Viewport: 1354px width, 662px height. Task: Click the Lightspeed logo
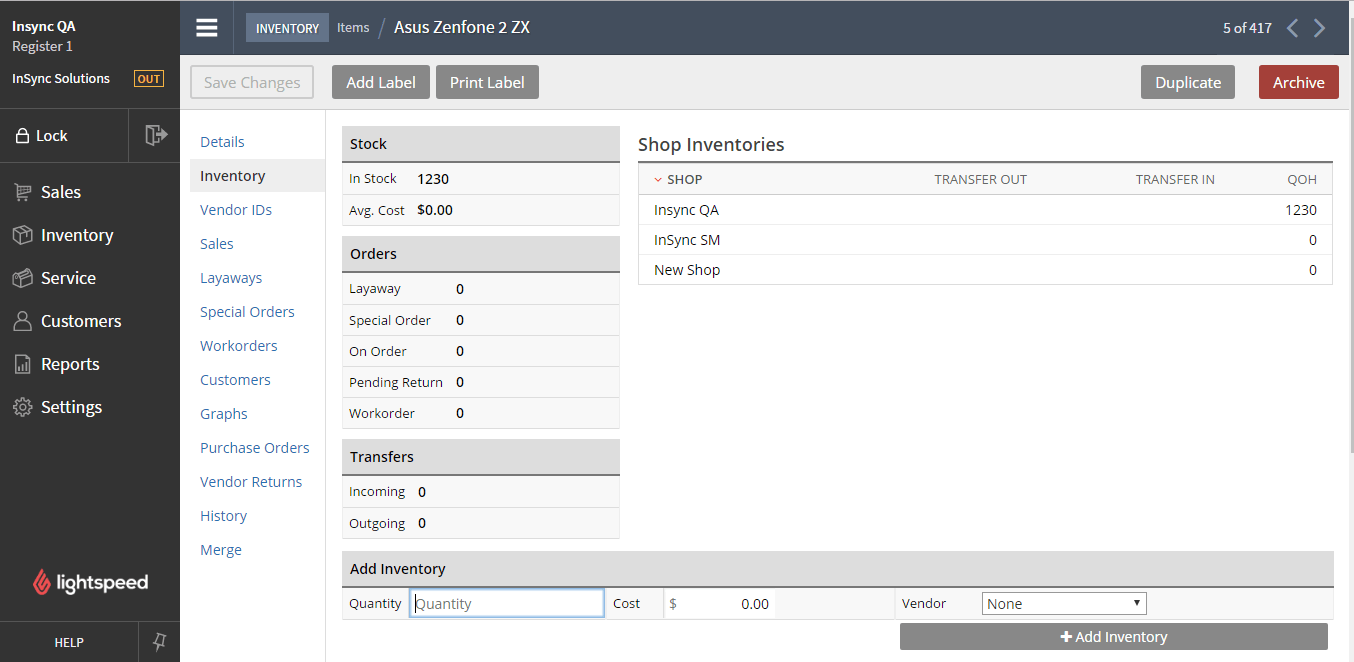(x=90, y=582)
